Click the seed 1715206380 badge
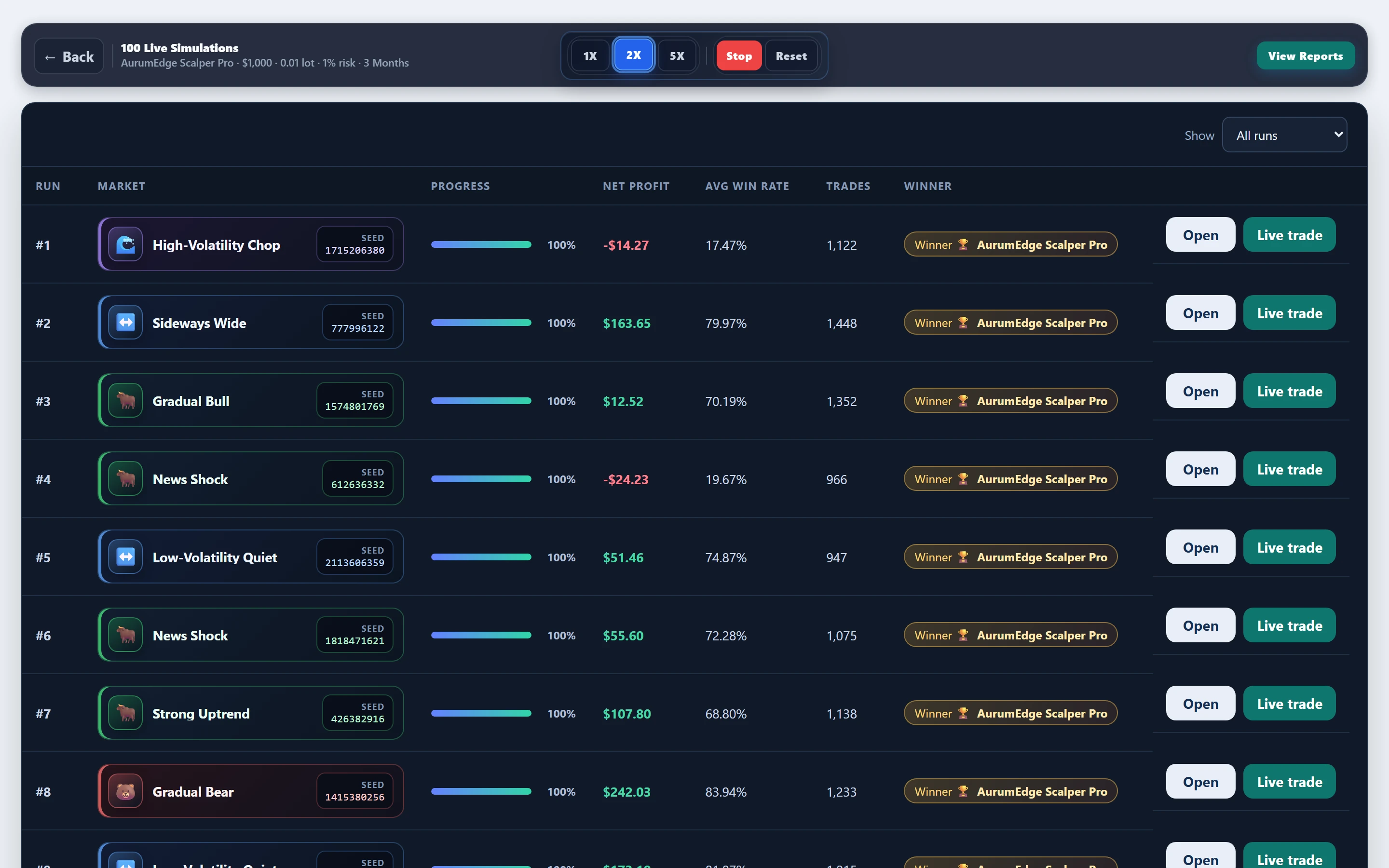The width and height of the screenshot is (1389, 868). 354,244
